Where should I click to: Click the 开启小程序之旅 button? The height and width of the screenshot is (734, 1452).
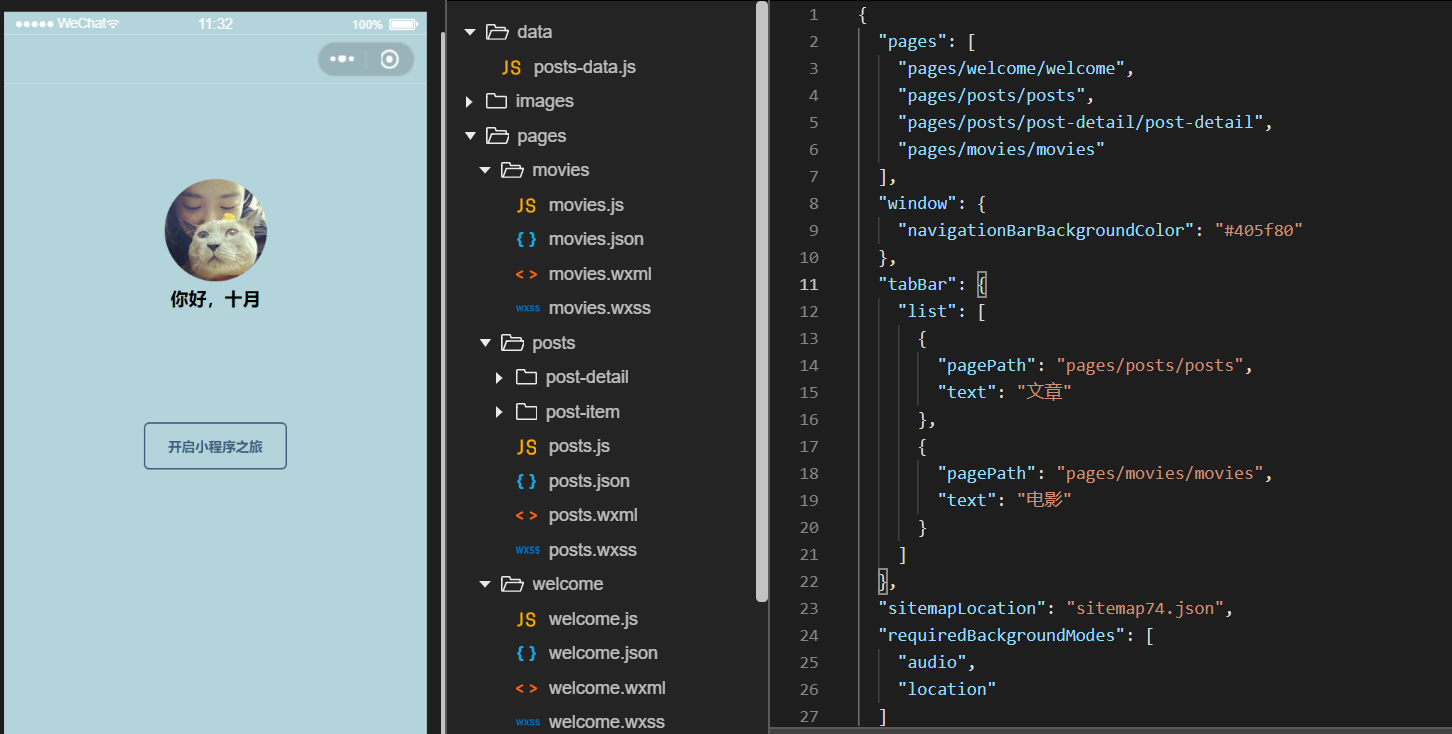pos(215,446)
